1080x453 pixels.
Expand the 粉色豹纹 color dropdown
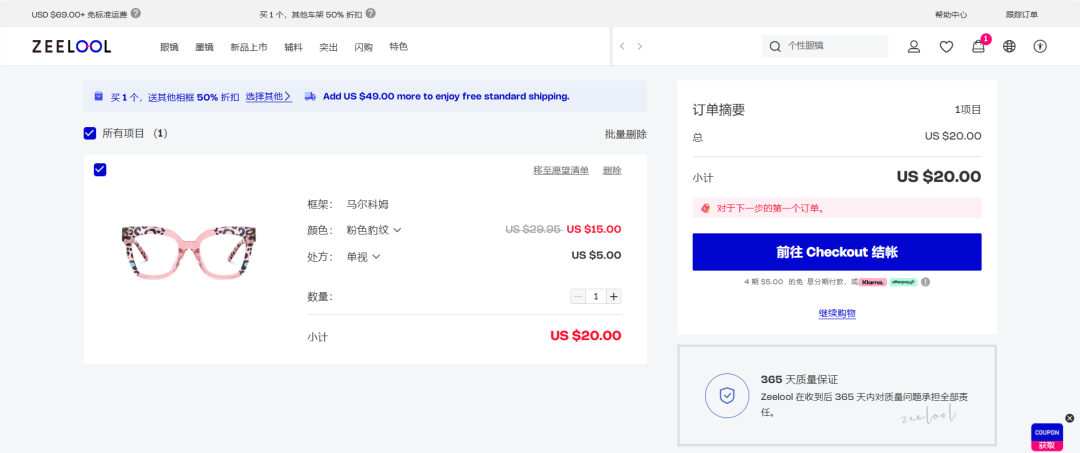(x=397, y=230)
